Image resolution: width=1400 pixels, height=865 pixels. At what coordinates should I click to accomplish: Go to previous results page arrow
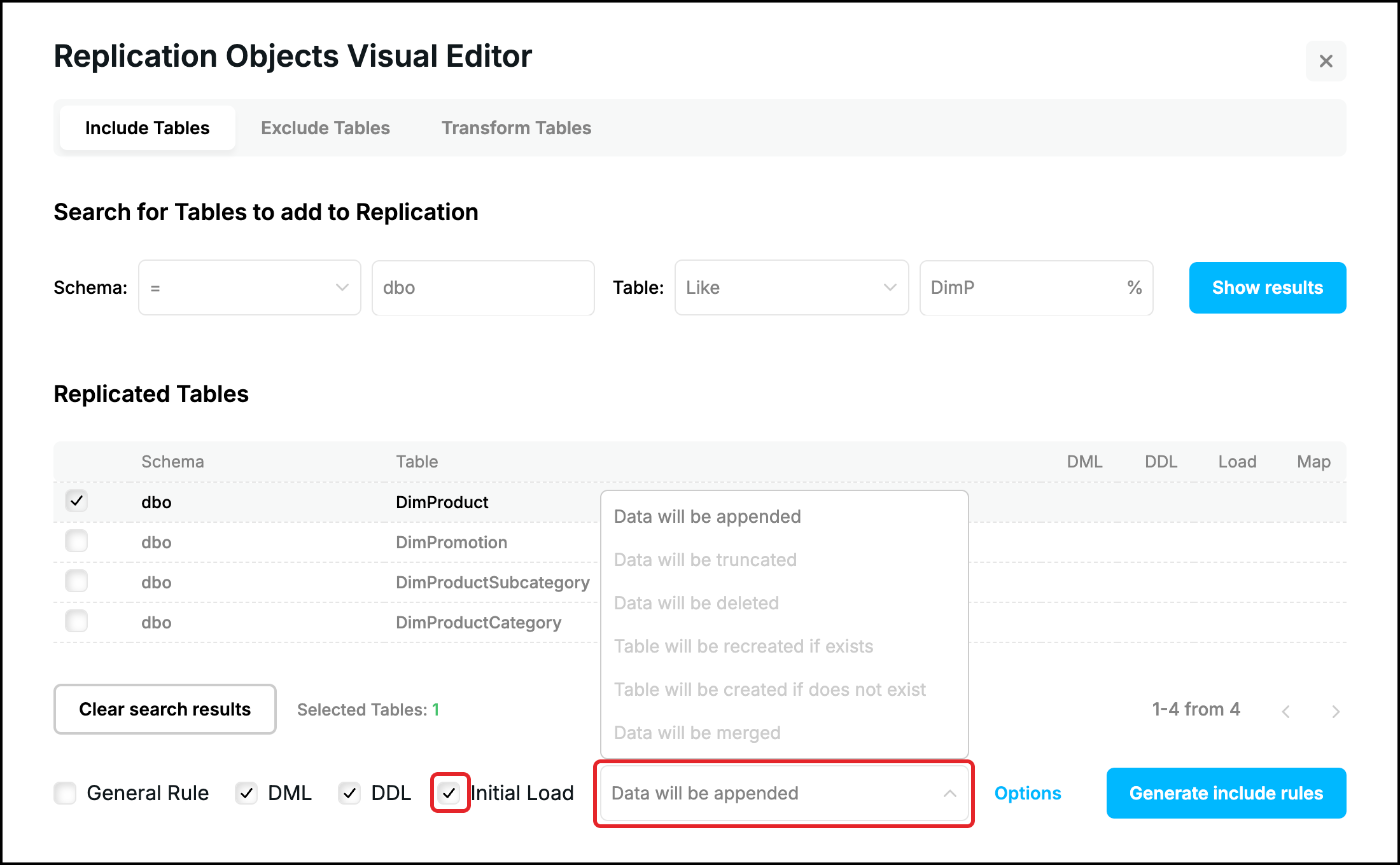(x=1286, y=712)
